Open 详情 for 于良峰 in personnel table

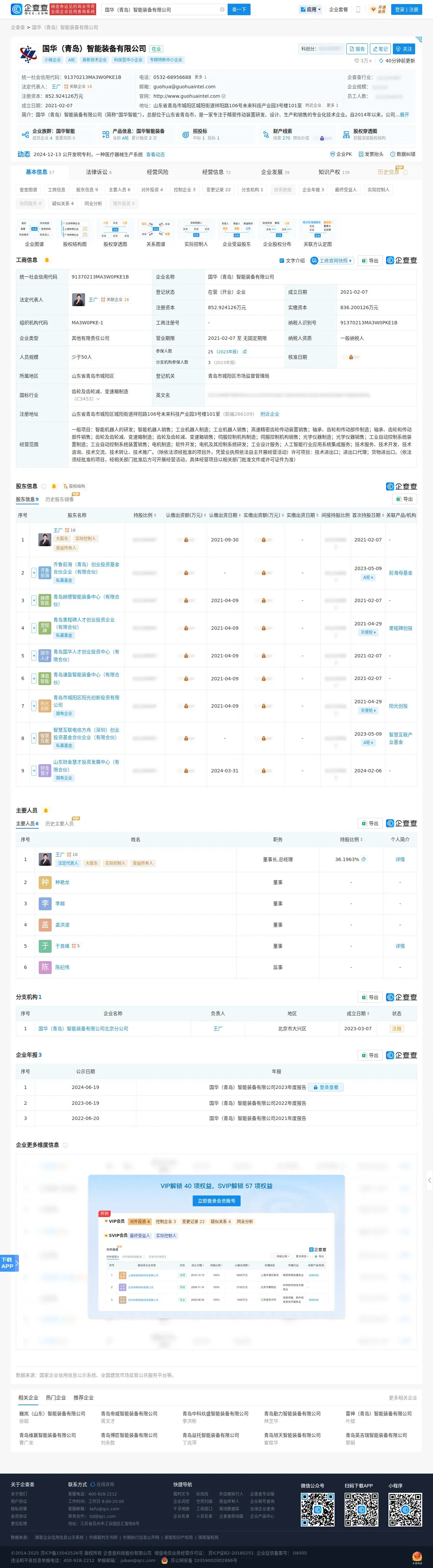(400, 947)
